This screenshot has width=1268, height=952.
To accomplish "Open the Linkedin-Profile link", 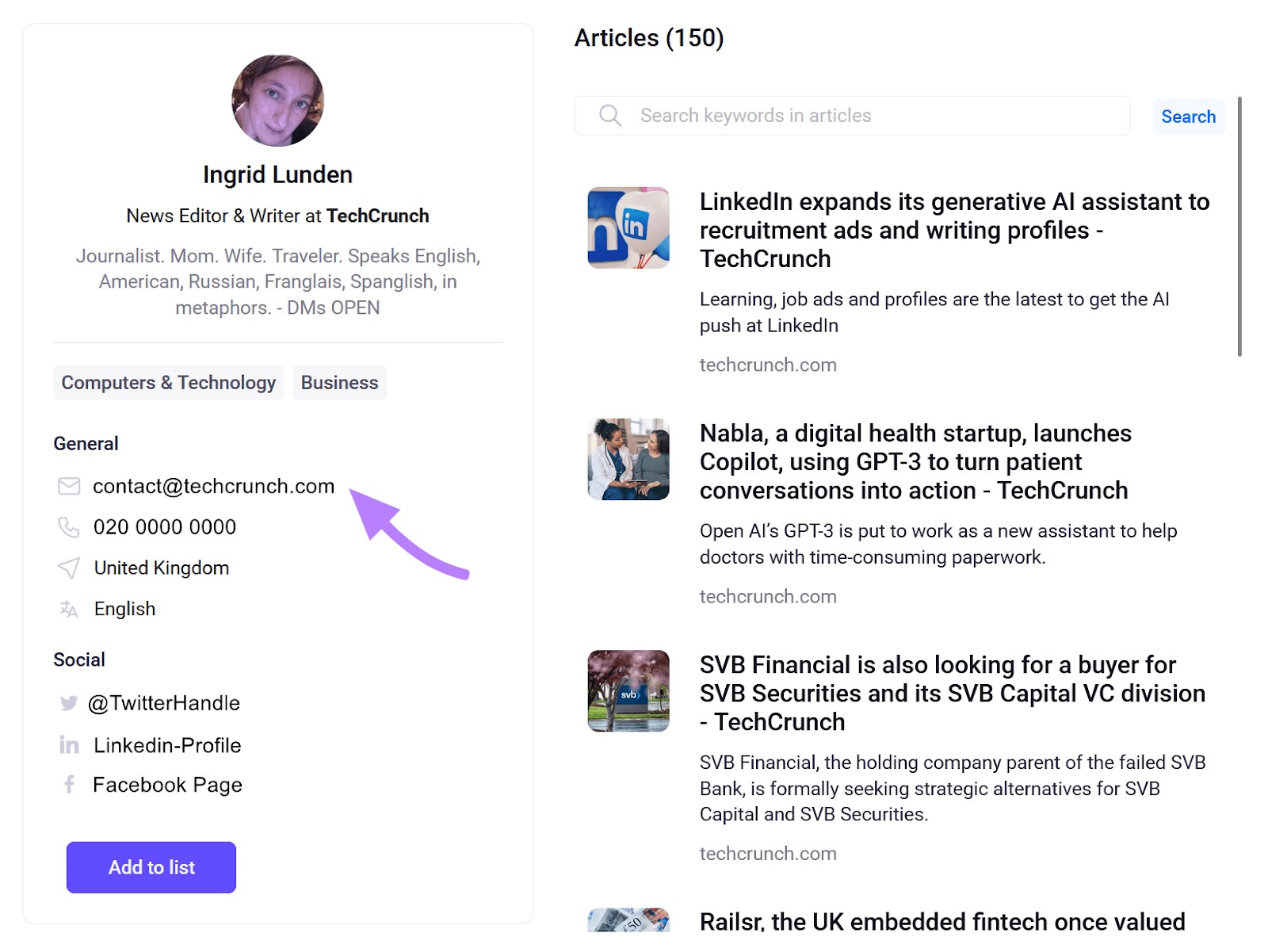I will (x=167, y=744).
